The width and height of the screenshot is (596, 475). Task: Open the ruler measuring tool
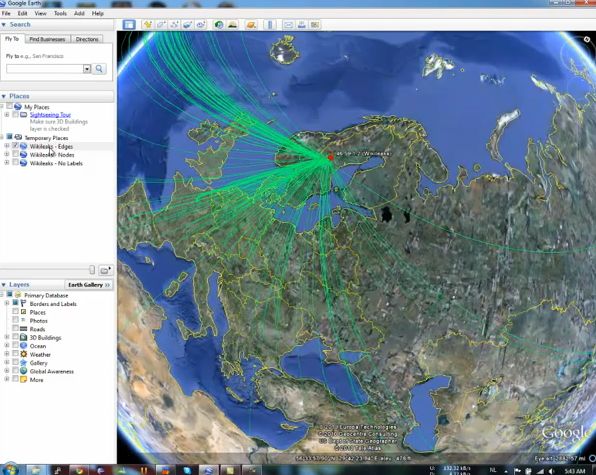point(270,25)
